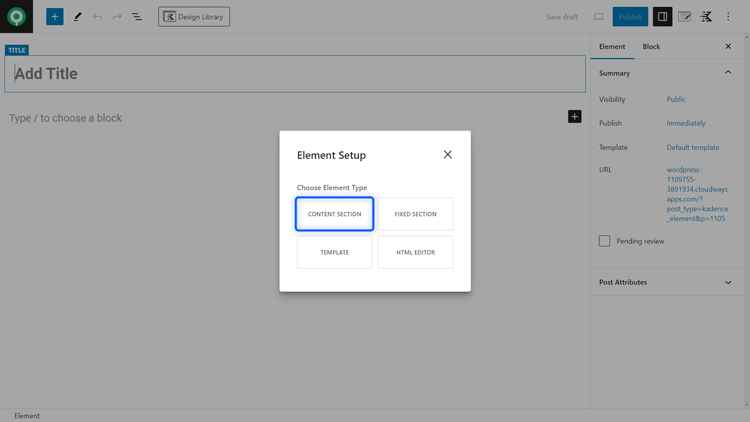This screenshot has width=750, height=422.
Task: Click the site logo icon in top-left
Action: point(16,17)
